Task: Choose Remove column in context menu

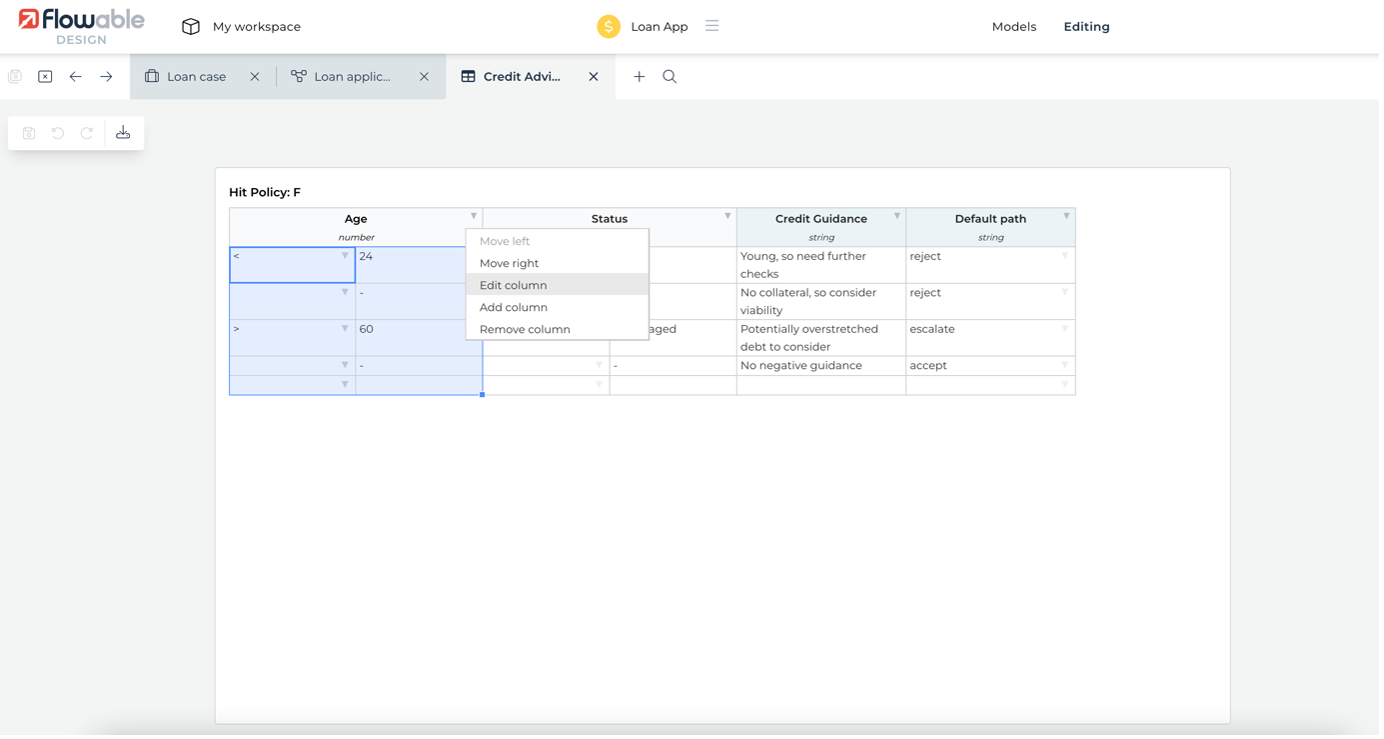Action: 524,329
